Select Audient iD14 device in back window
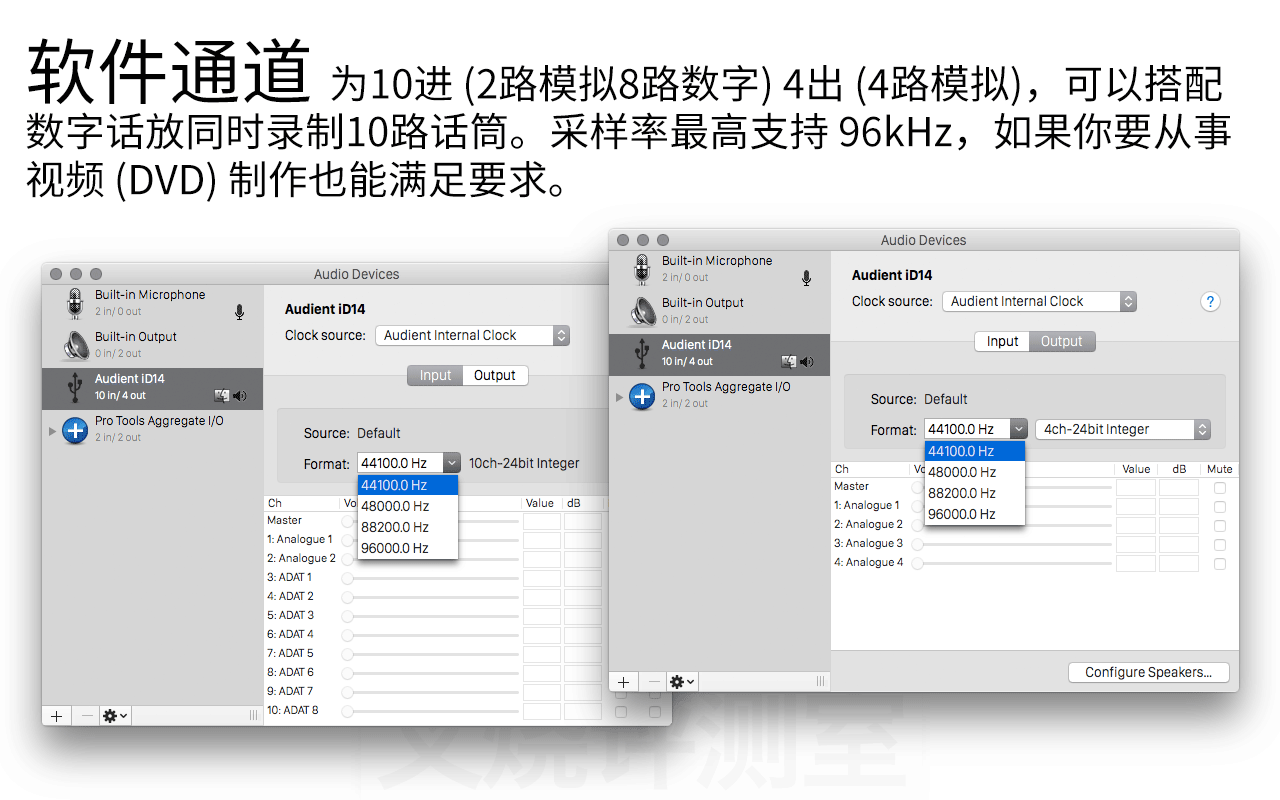The height and width of the screenshot is (800, 1280). [x=152, y=388]
